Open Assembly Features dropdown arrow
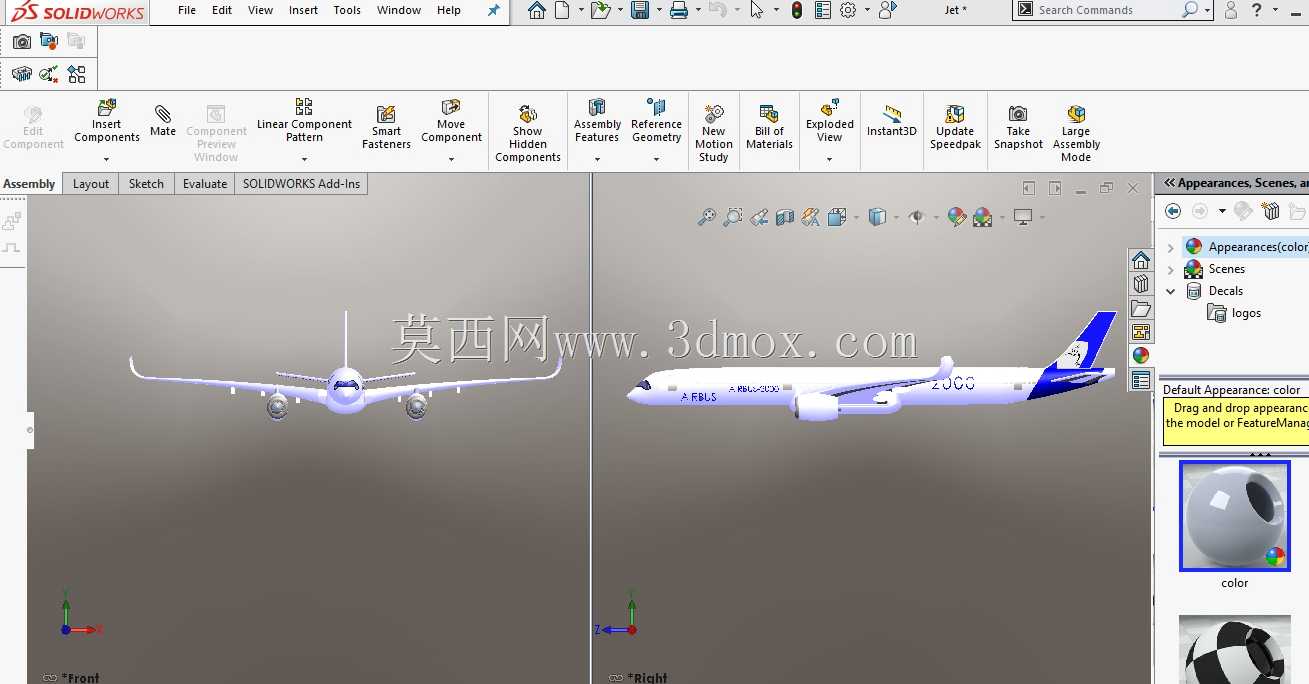Viewport: 1309px width, 684px height. [597, 159]
